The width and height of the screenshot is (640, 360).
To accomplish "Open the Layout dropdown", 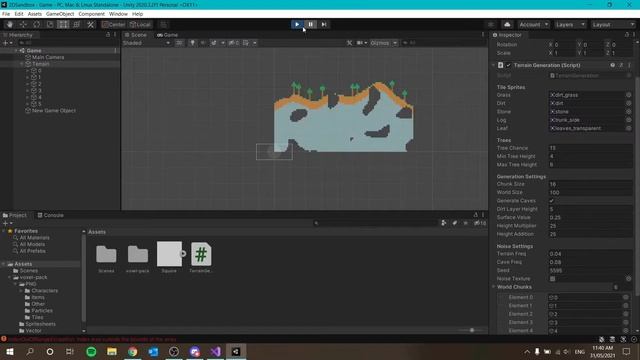I will [613, 24].
